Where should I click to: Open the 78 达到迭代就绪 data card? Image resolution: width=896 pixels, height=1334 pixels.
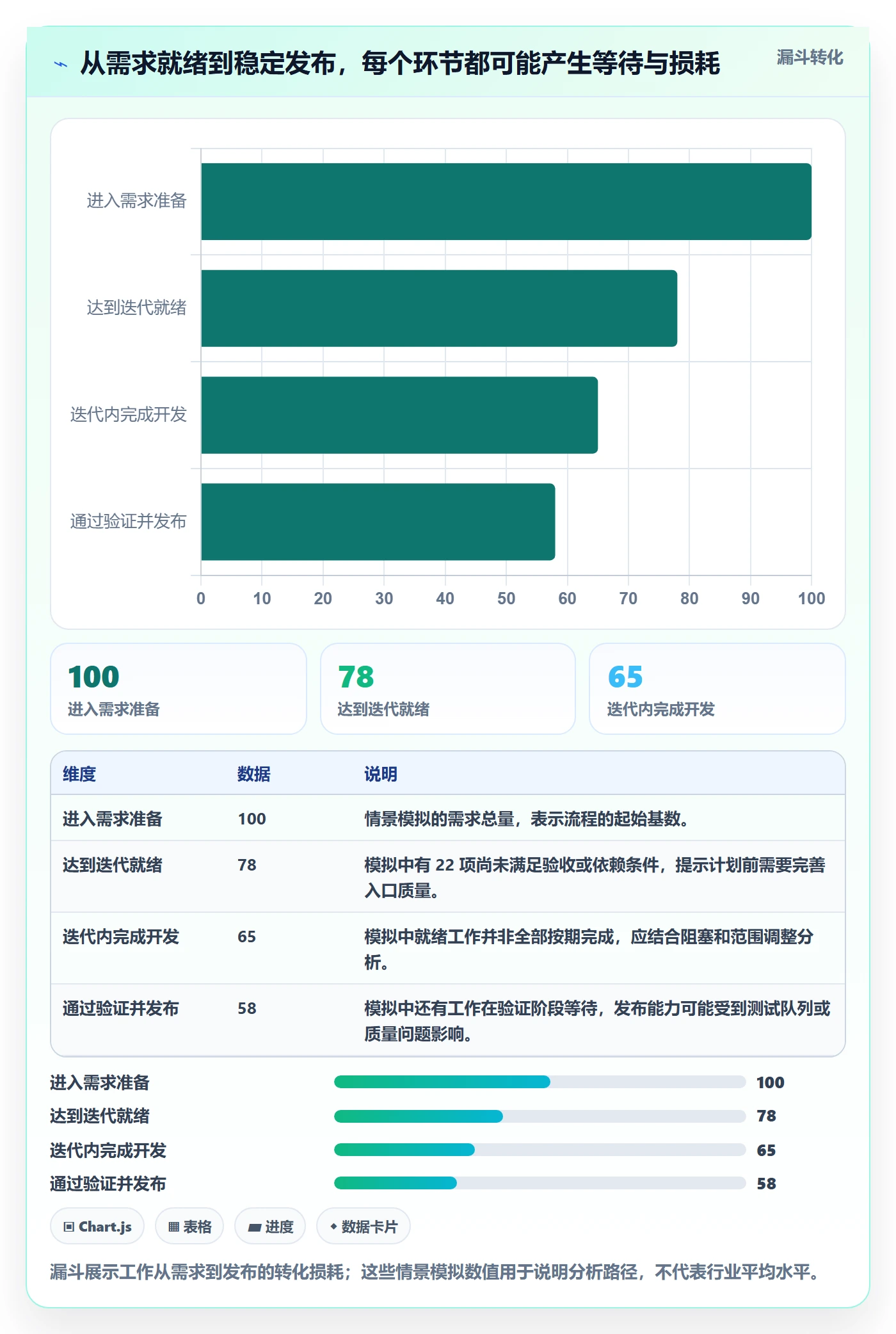(x=448, y=689)
